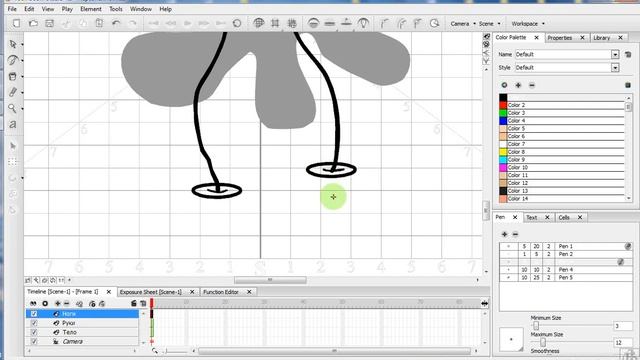Select the Paint bucket tool
This screenshot has width=640, height=360.
pos(13,76)
